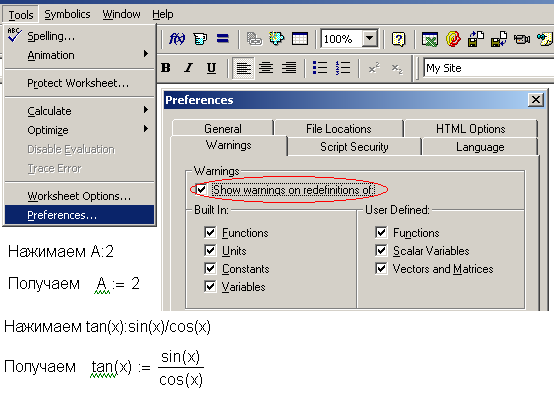554x393 pixels.
Task: Align text right
Action: [289, 68]
